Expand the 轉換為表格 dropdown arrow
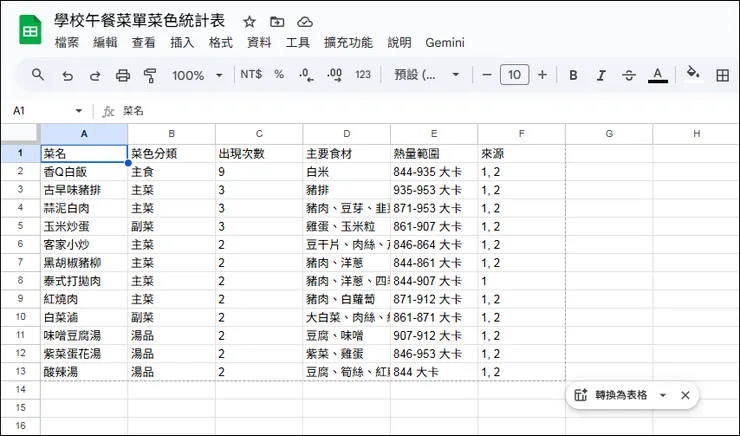 [663, 395]
